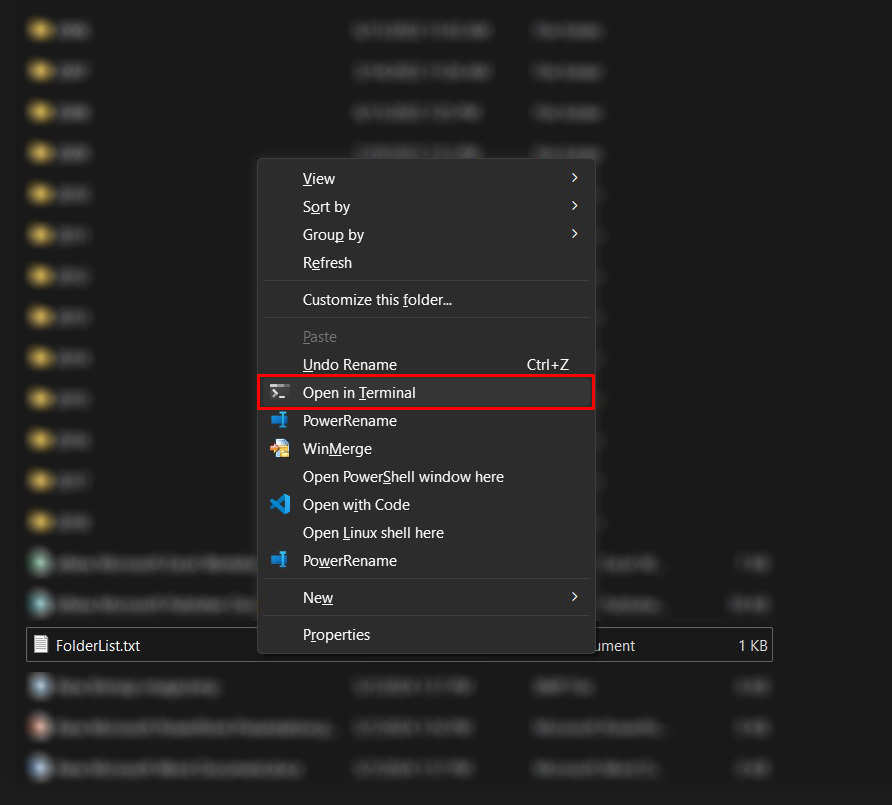Open Properties from the context menu

336,635
